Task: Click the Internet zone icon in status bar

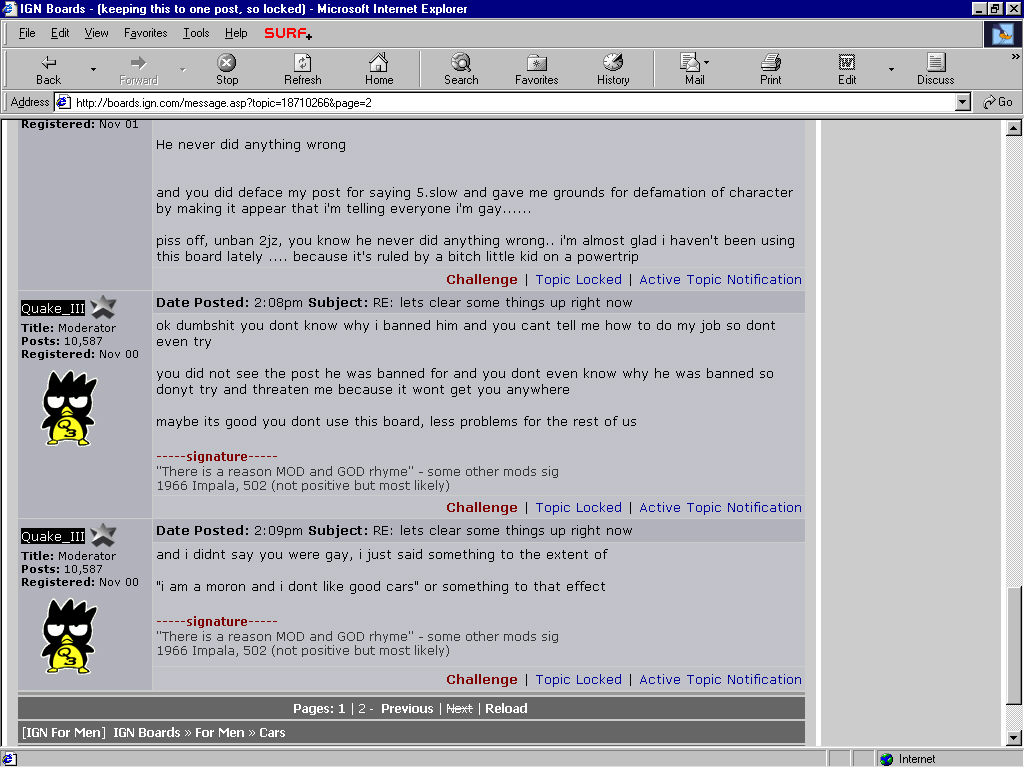Action: [886, 759]
